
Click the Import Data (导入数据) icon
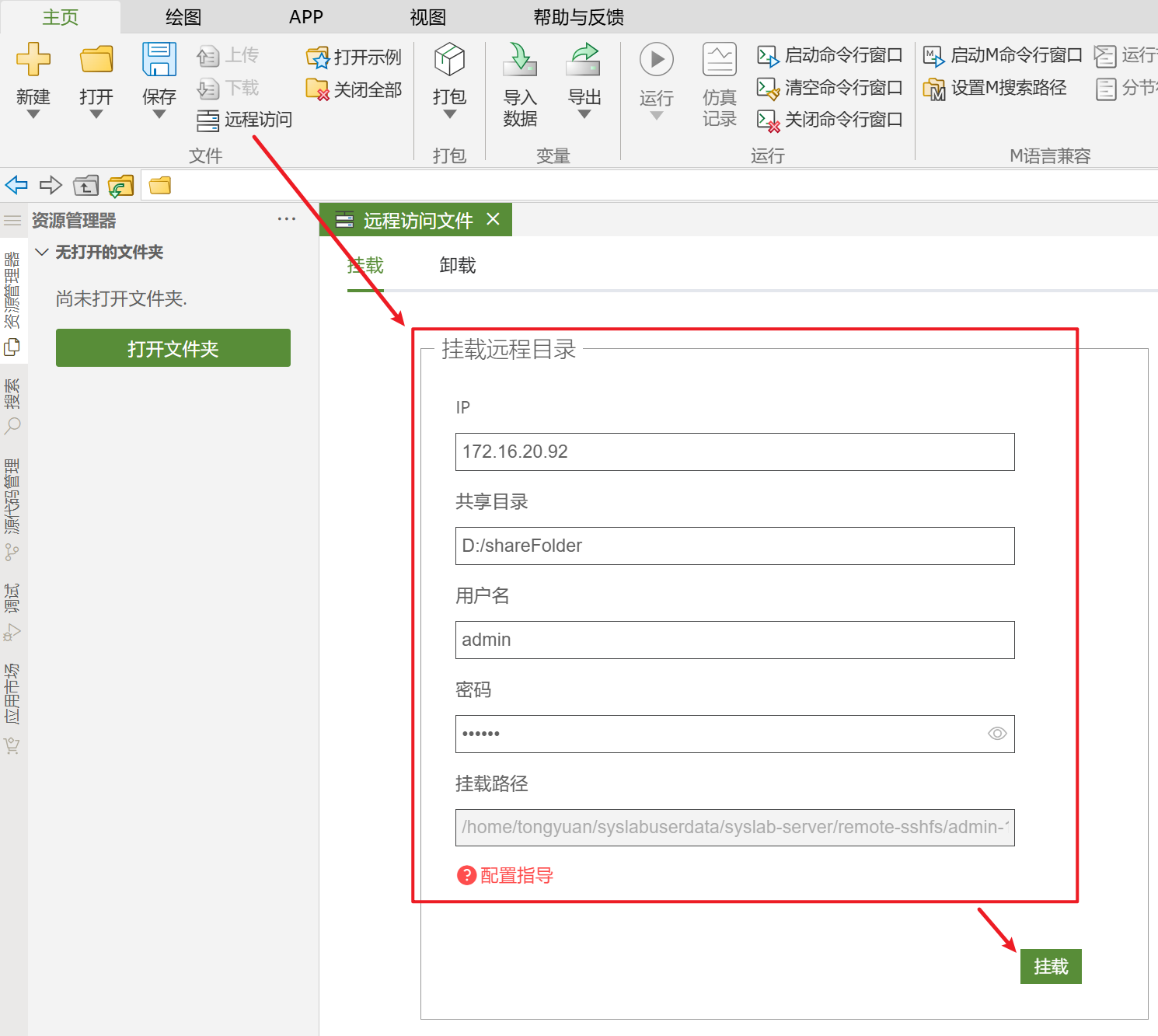(x=520, y=60)
